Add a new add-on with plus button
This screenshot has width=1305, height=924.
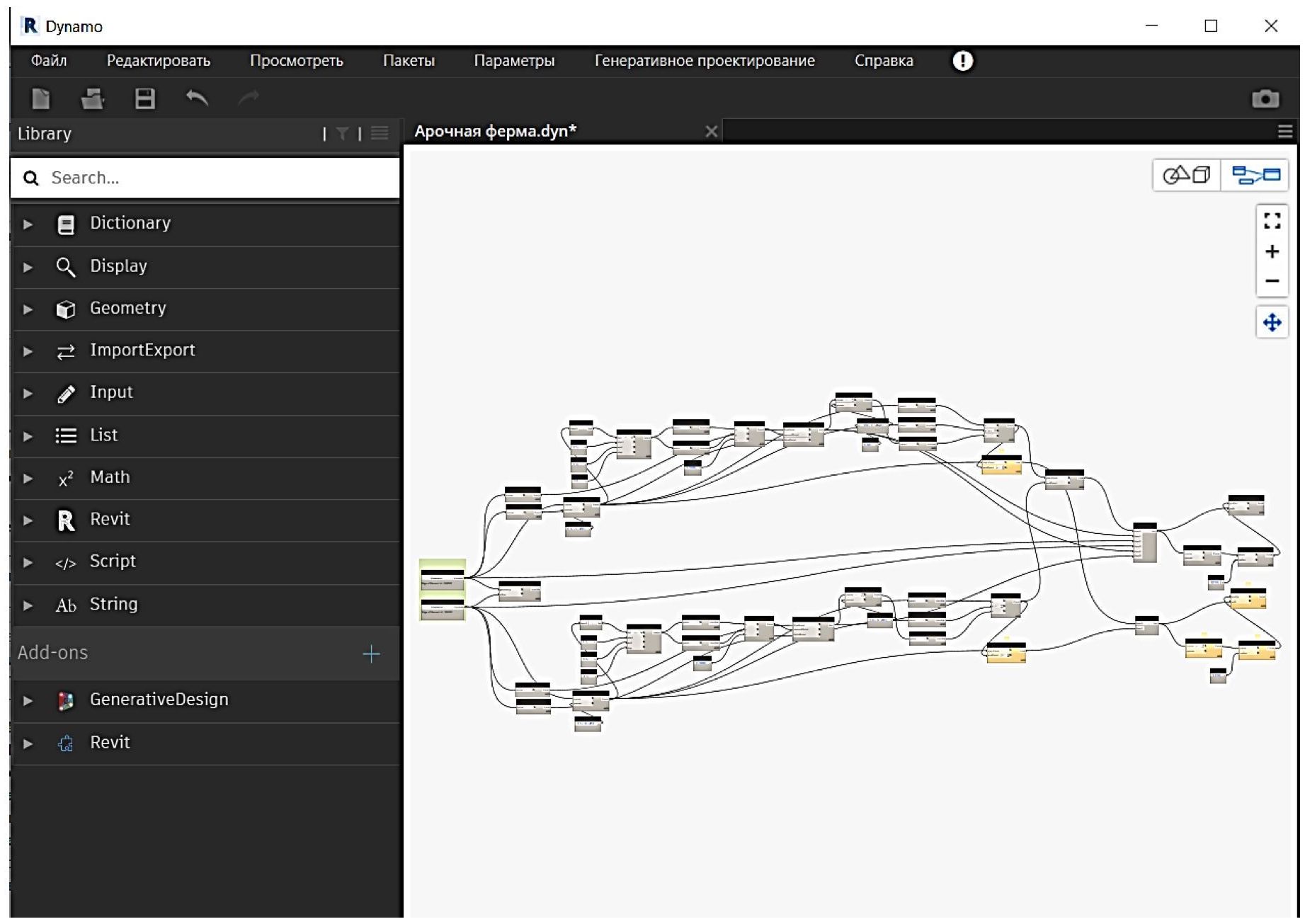click(x=371, y=654)
